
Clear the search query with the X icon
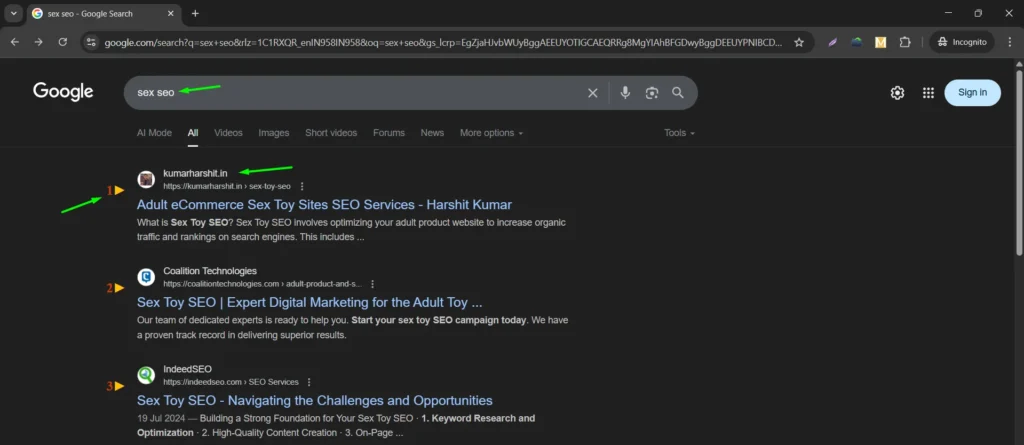coord(592,93)
